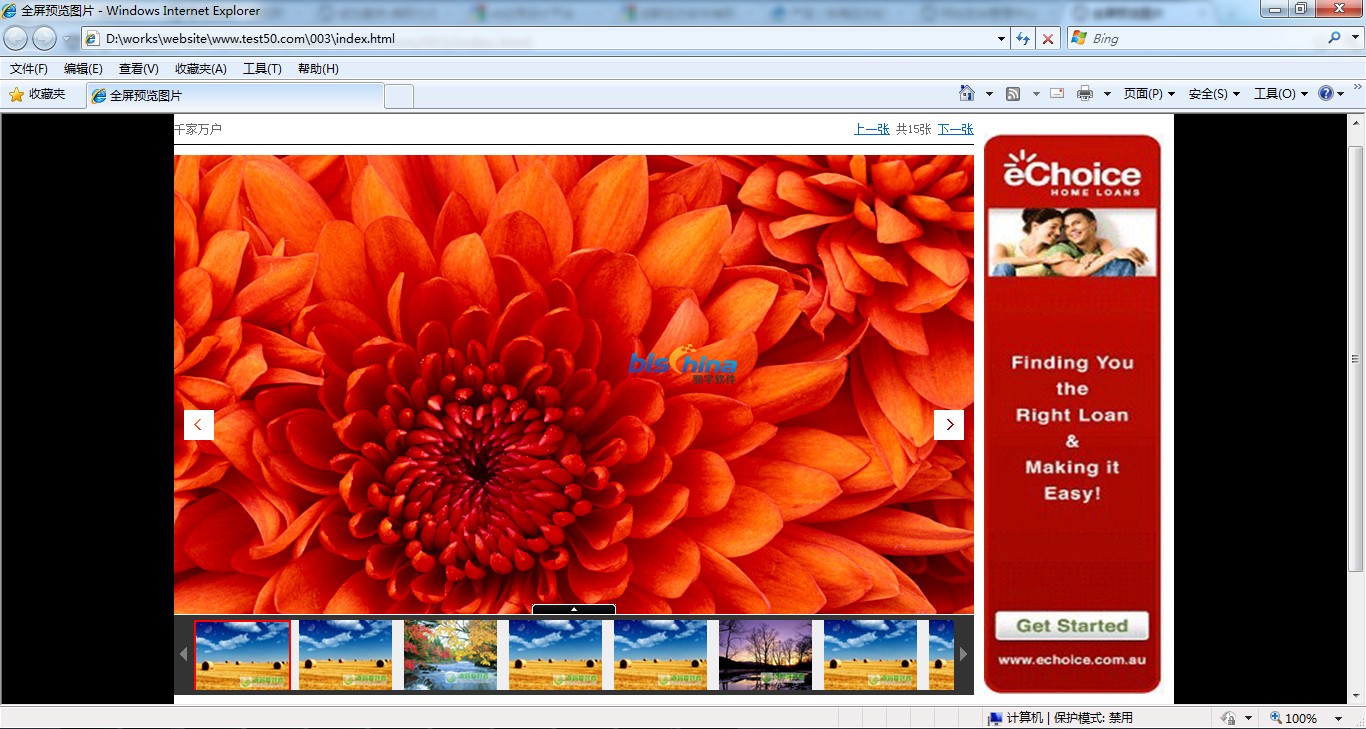Expand the Home button dropdown arrow
This screenshot has width=1366, height=729.
(x=989, y=94)
